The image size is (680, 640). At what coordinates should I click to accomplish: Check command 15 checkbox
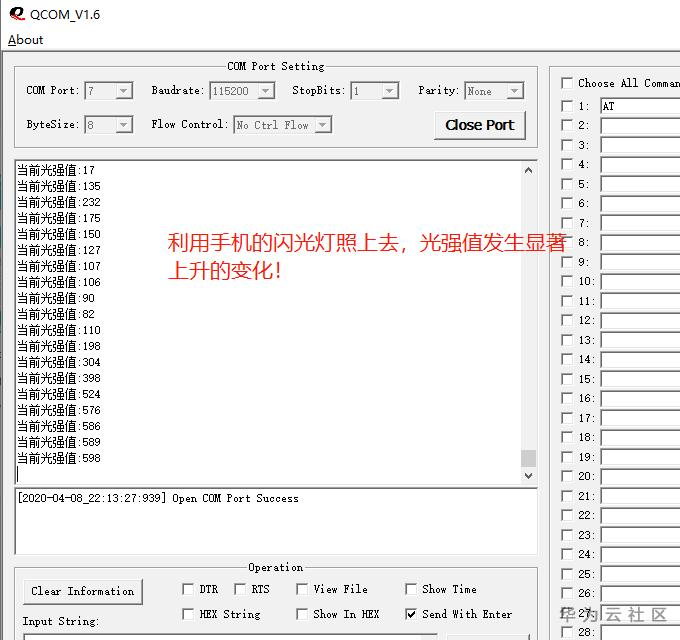click(x=567, y=379)
